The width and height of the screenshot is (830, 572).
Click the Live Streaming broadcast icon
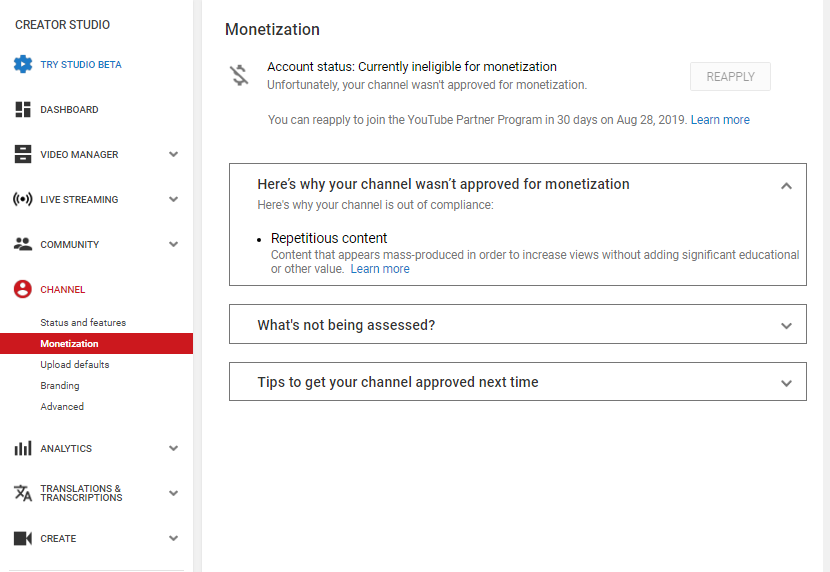pyautogui.click(x=23, y=199)
